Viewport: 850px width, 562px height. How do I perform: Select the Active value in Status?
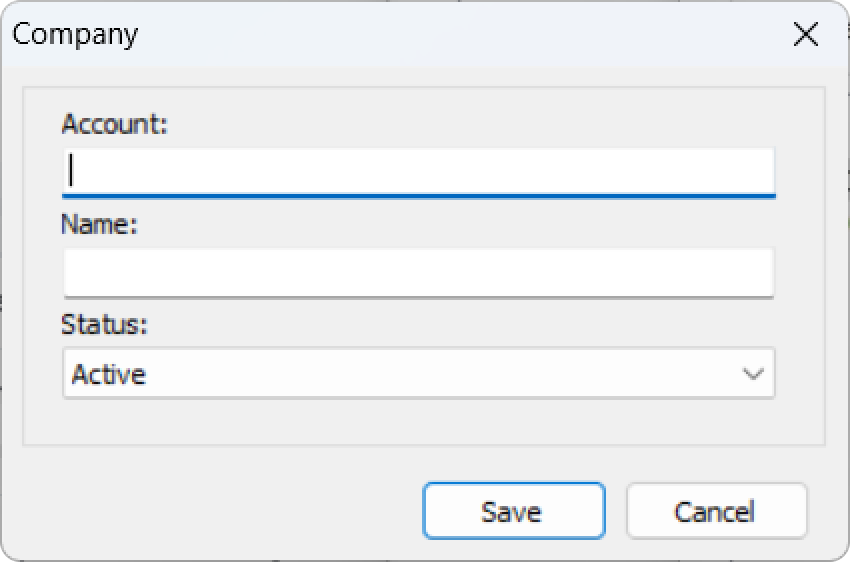pos(109,374)
